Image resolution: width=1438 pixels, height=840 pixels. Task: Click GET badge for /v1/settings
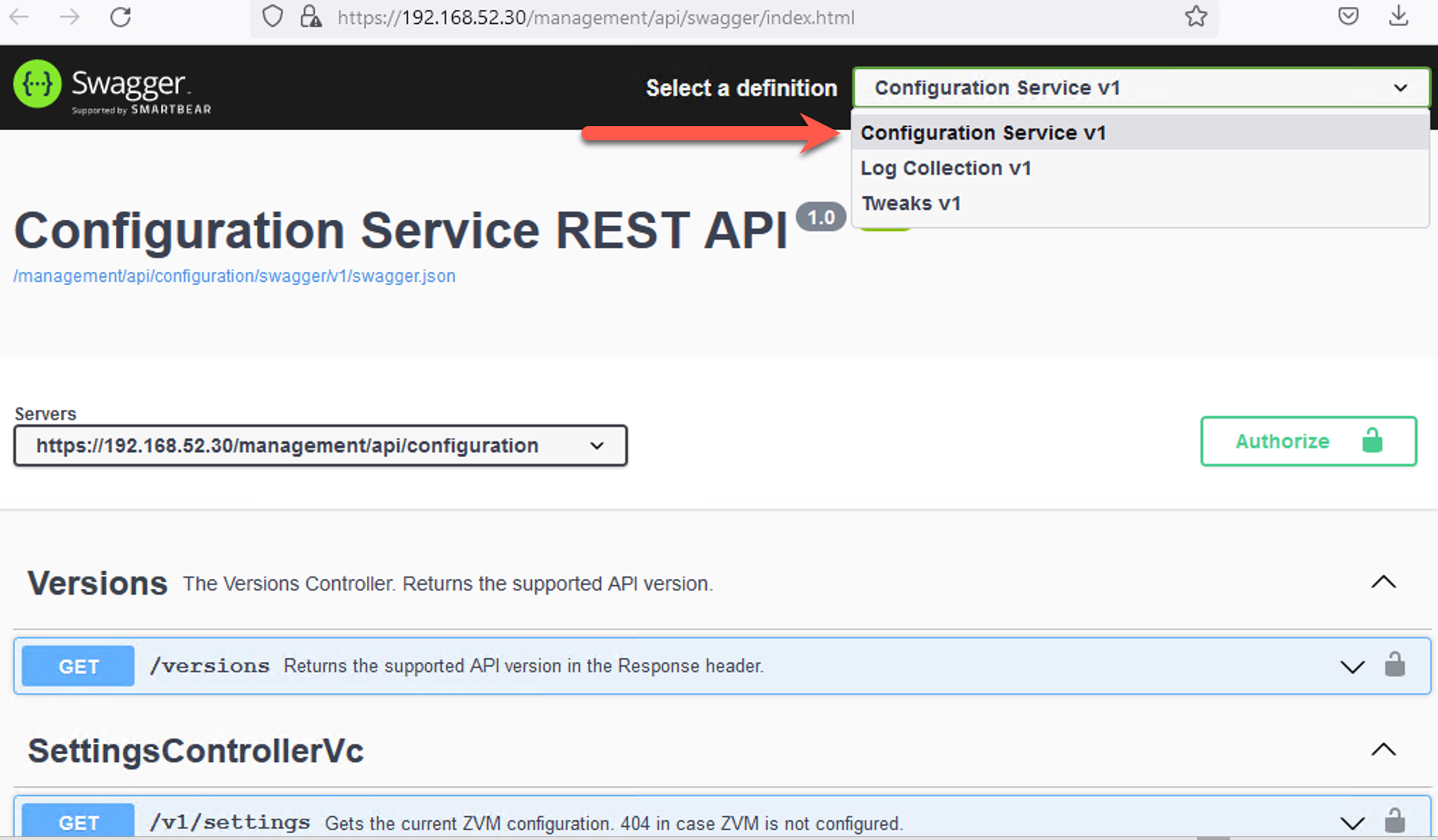click(78, 822)
